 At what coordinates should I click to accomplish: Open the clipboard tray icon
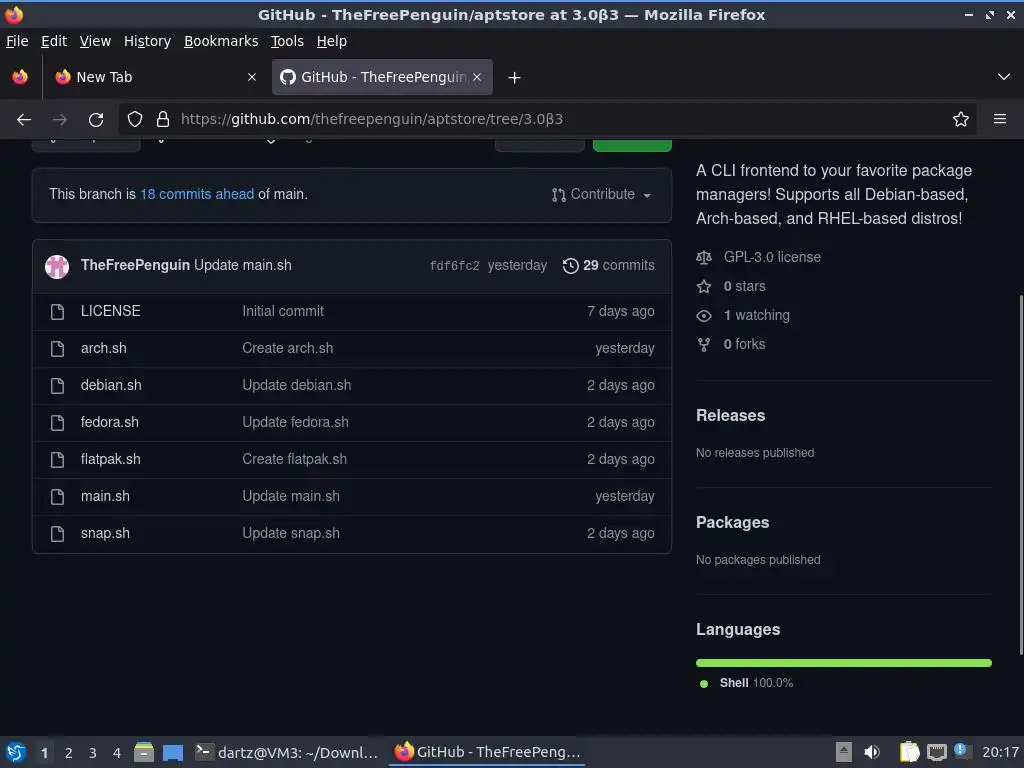(x=909, y=752)
